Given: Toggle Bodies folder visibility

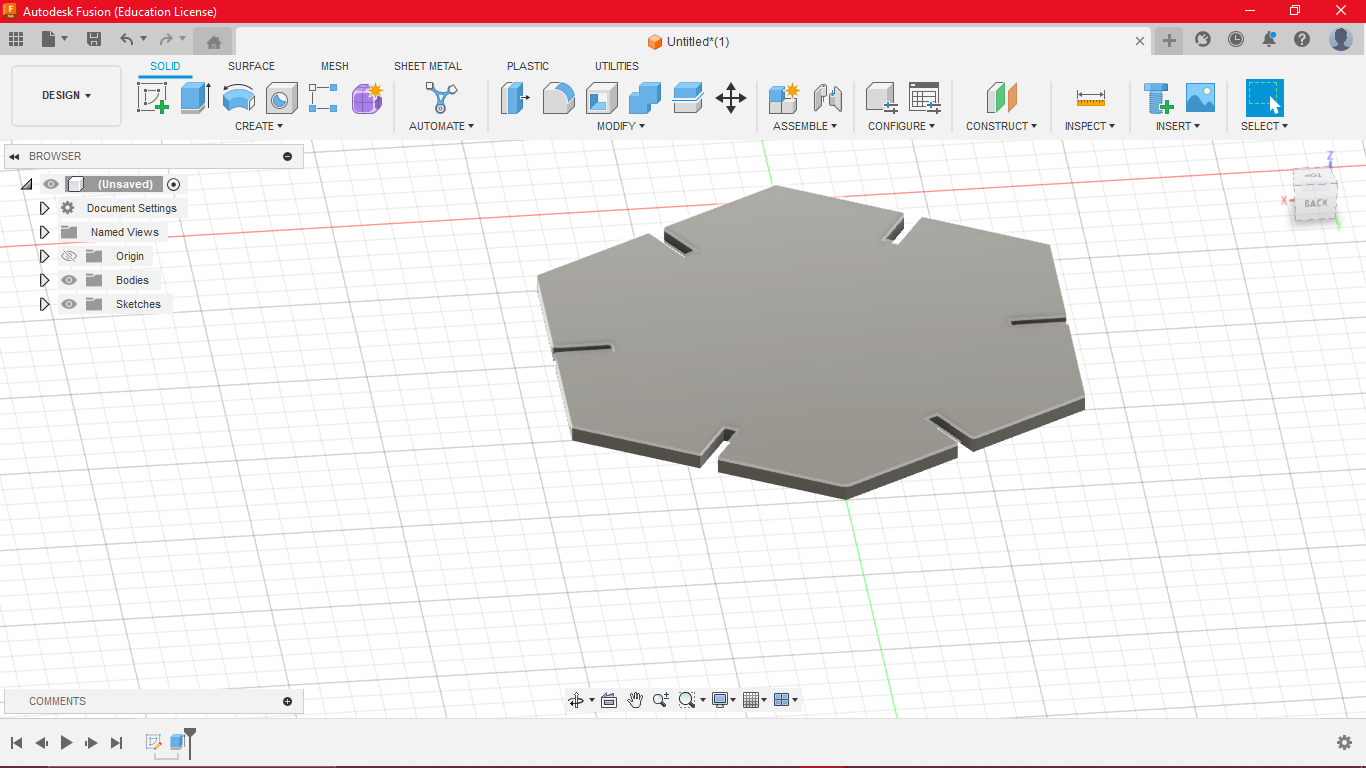Looking at the screenshot, I should pos(69,280).
